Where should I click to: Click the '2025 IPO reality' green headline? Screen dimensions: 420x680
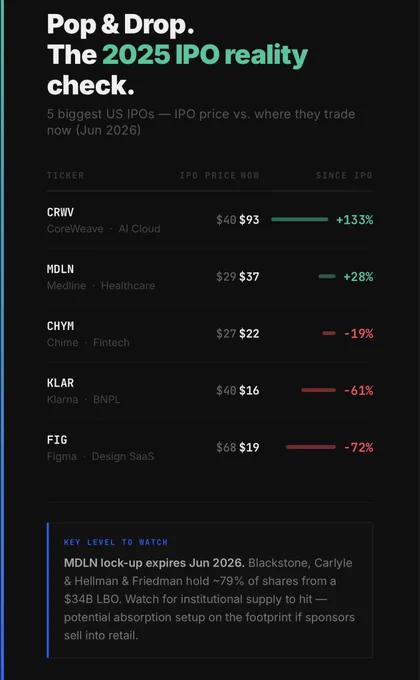205,56
